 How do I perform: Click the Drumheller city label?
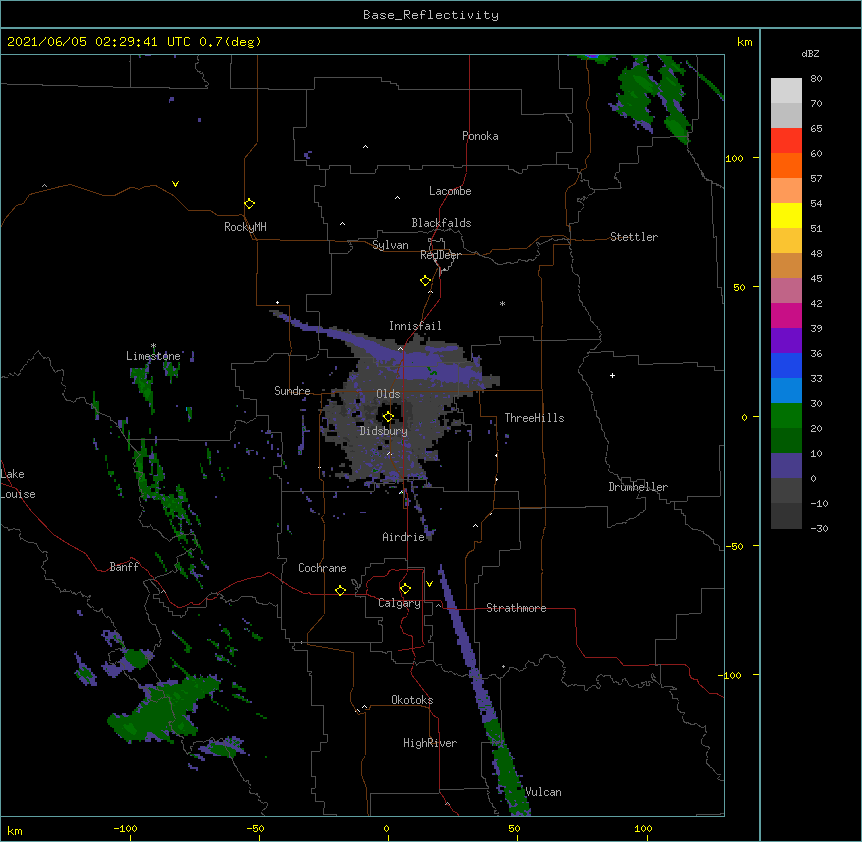(638, 487)
